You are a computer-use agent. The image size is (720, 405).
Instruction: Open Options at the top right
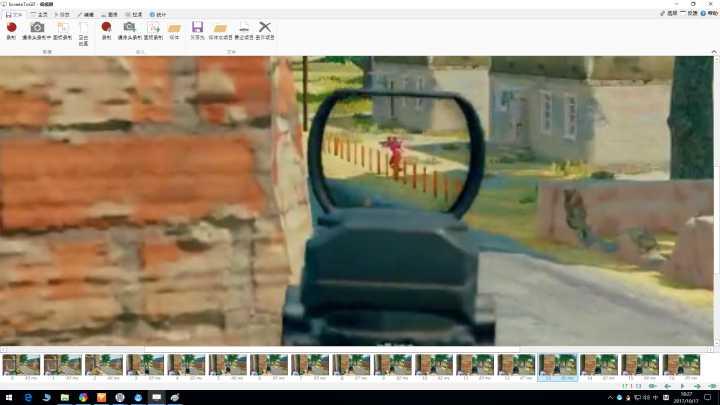(x=669, y=13)
